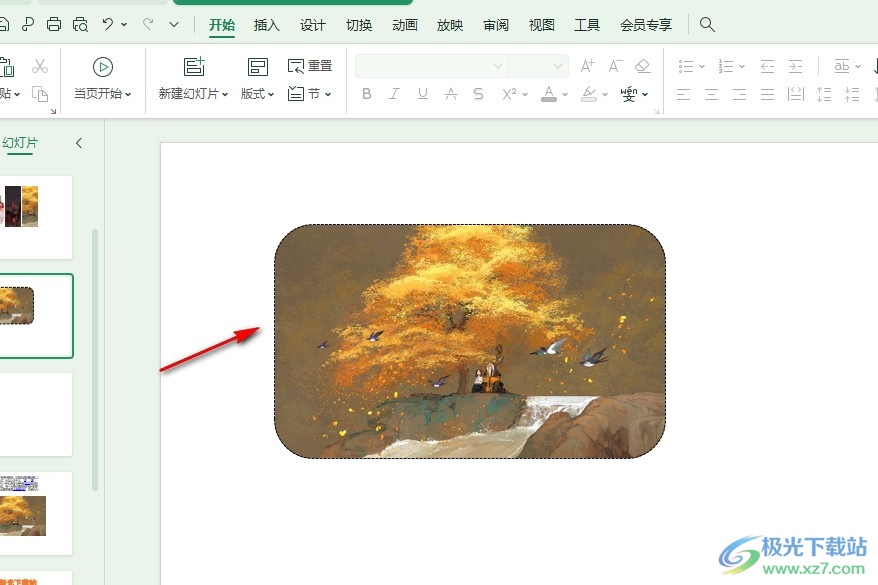The height and width of the screenshot is (585, 878).
Task: Undo the last action
Action: pyautogui.click(x=108, y=24)
